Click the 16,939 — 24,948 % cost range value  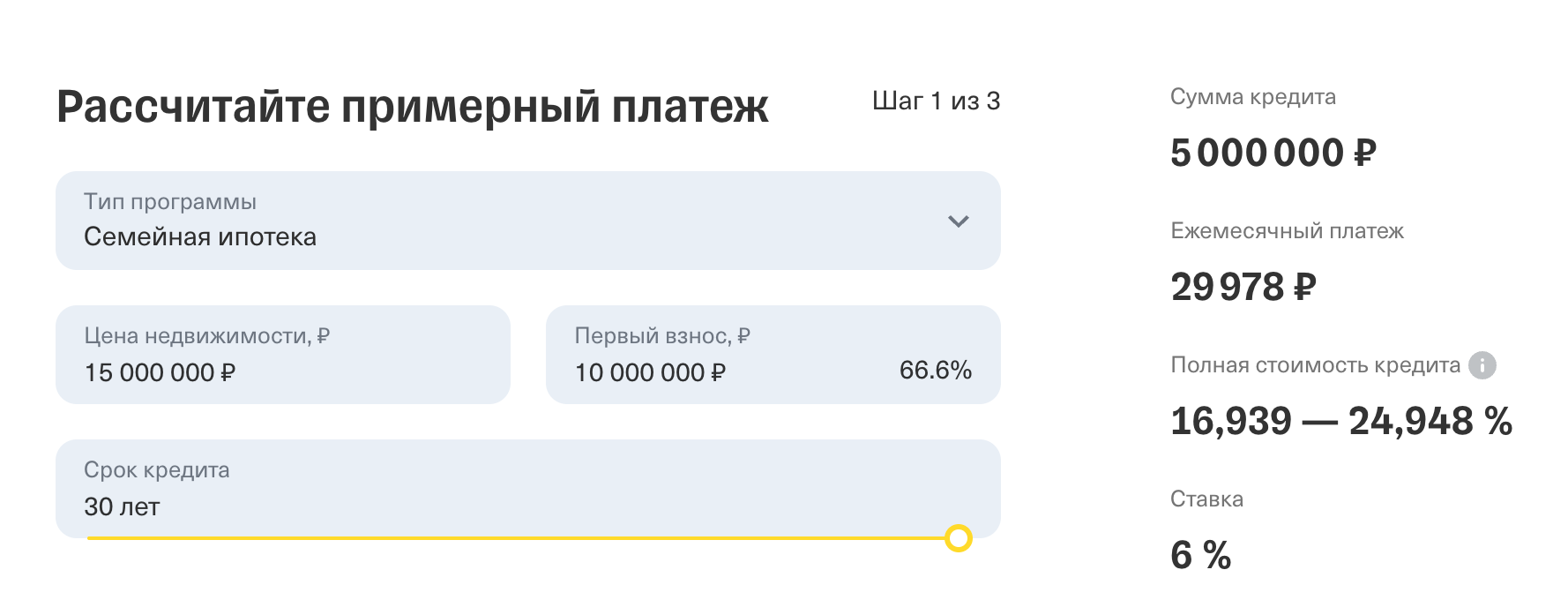(x=1341, y=421)
